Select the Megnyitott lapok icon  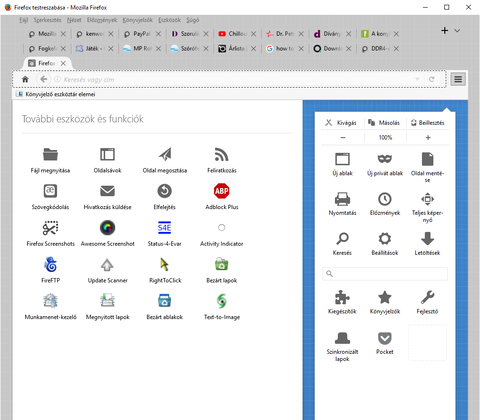point(107,301)
